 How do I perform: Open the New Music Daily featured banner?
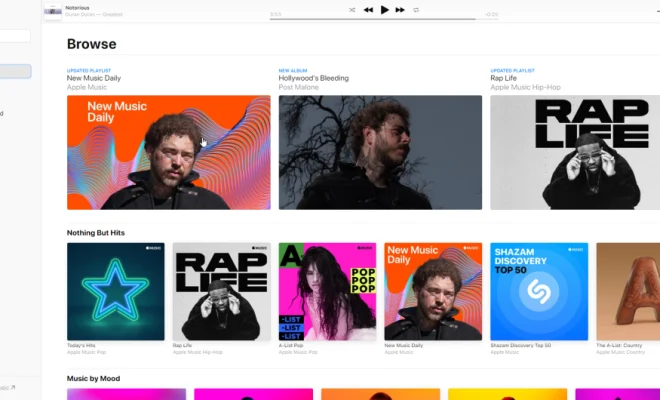click(x=169, y=152)
